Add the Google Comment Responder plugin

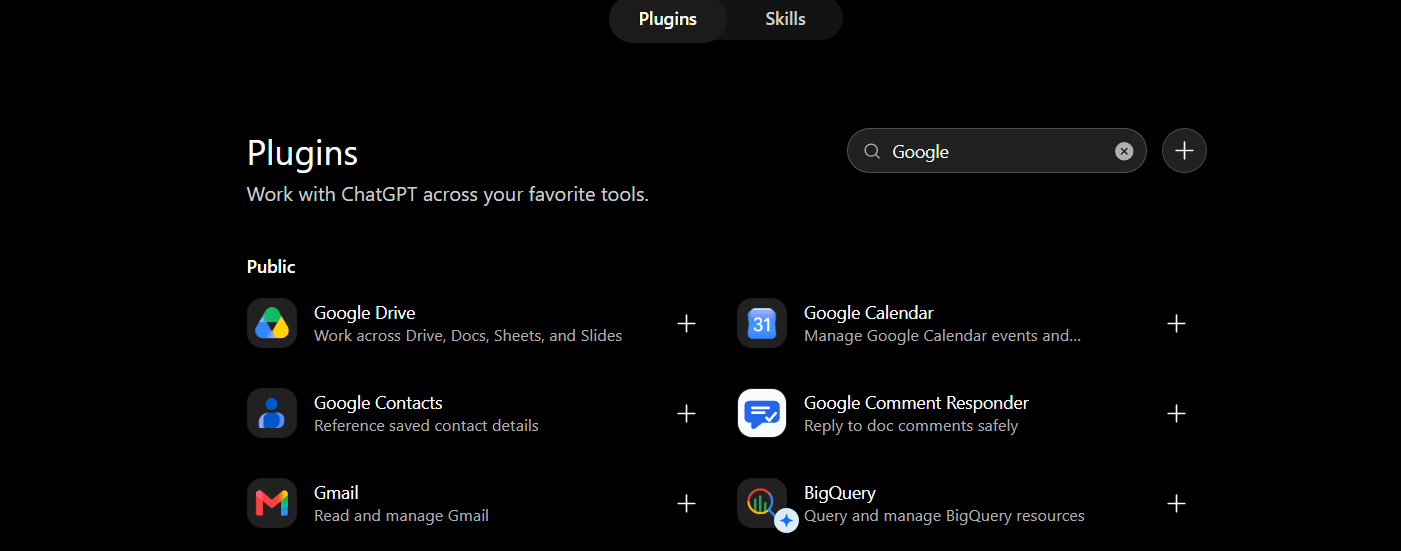click(x=1176, y=413)
